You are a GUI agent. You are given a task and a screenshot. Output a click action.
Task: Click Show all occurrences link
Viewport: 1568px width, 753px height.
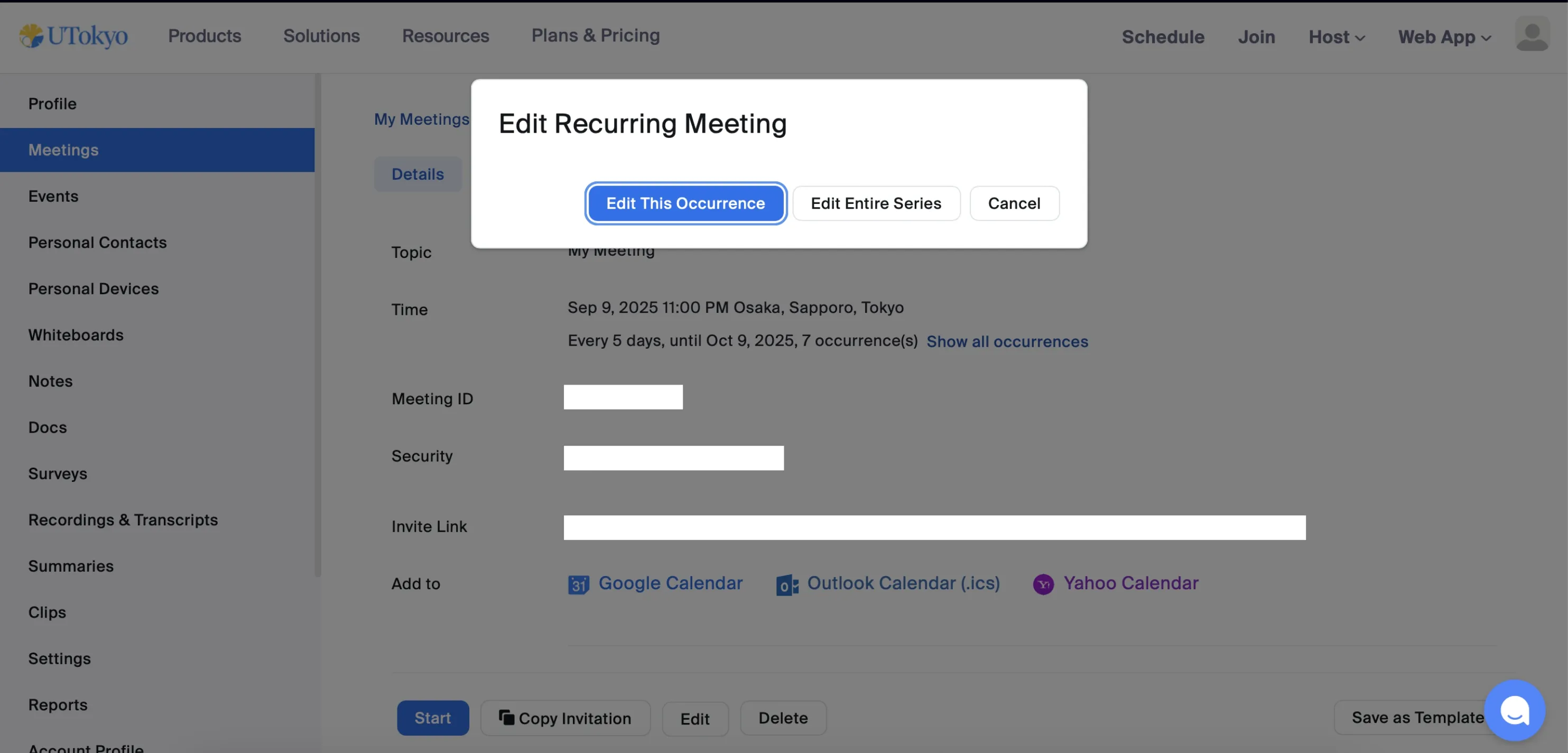tap(1007, 341)
